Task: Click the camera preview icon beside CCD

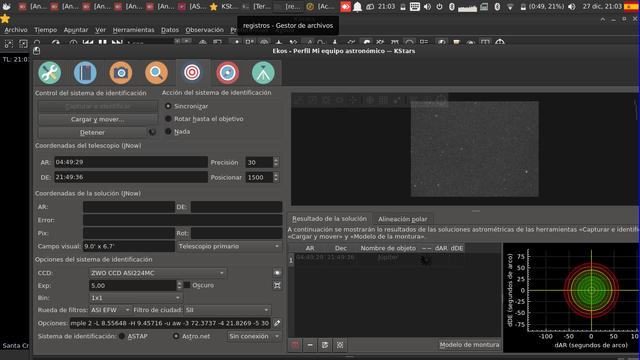Action: tap(277, 273)
